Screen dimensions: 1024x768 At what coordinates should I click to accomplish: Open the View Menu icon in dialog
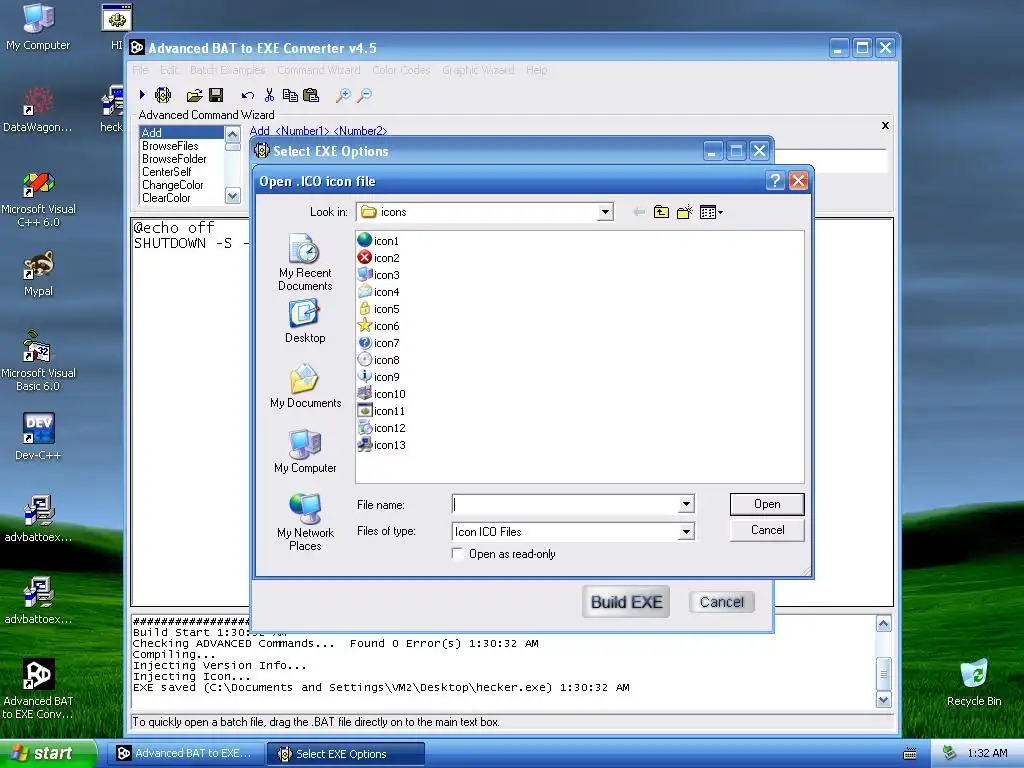tap(711, 212)
